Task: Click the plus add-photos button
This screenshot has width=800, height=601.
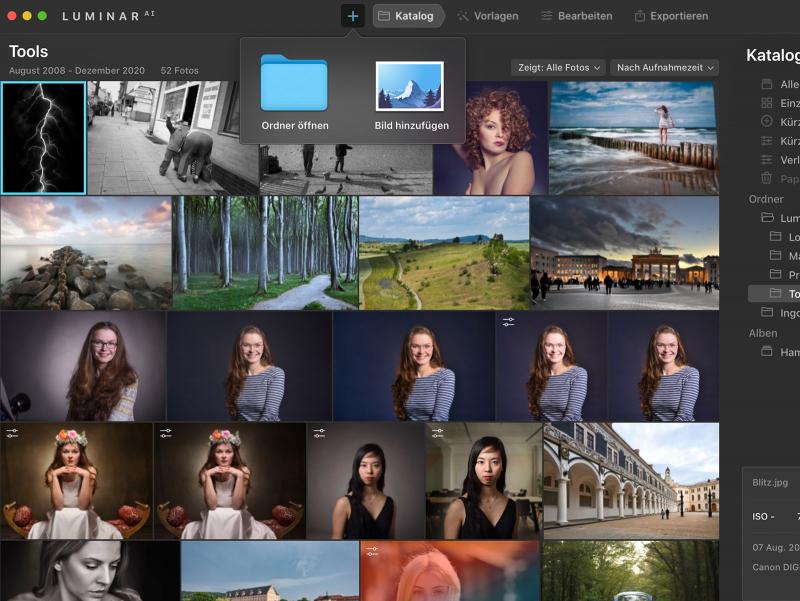Action: [x=352, y=16]
